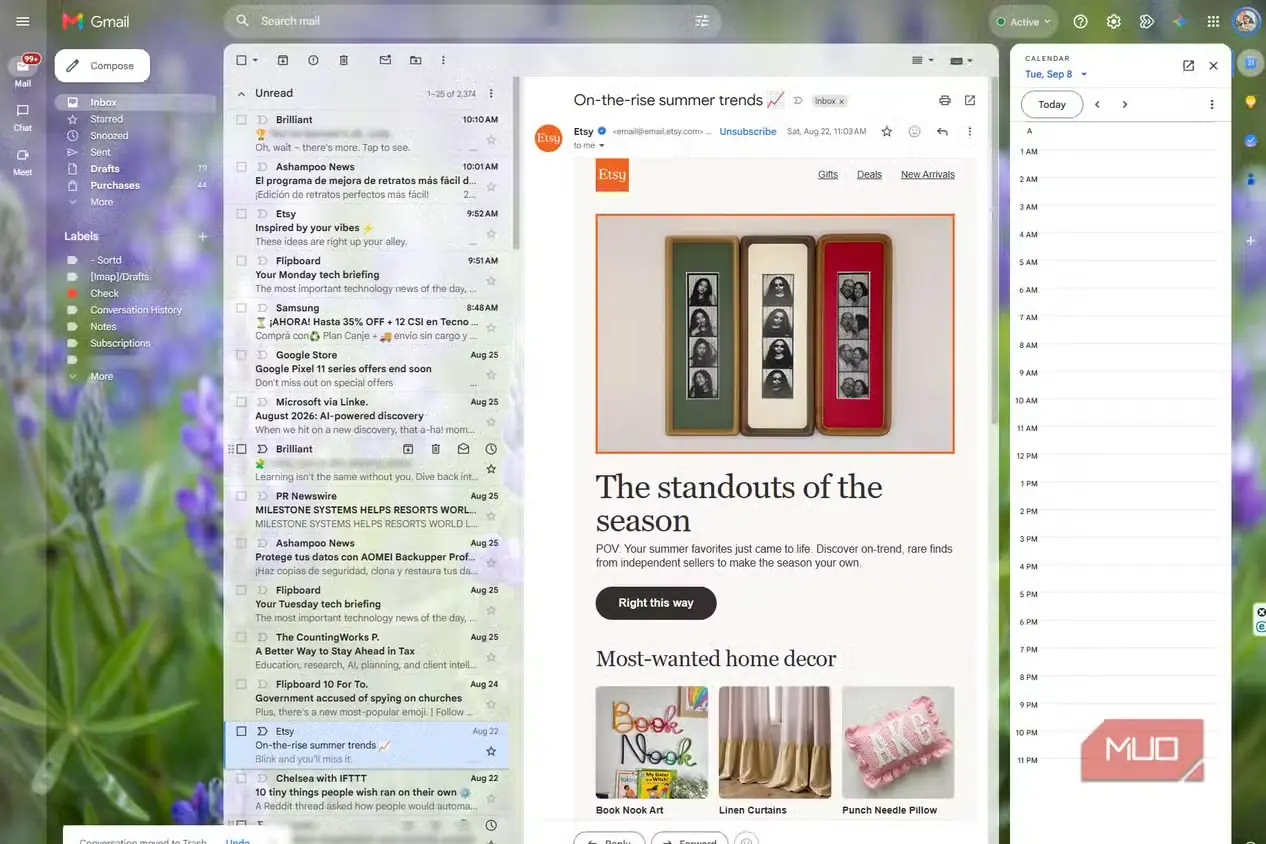The image size is (1266, 844).
Task: Switch to the Chat section
Action: pos(23,117)
